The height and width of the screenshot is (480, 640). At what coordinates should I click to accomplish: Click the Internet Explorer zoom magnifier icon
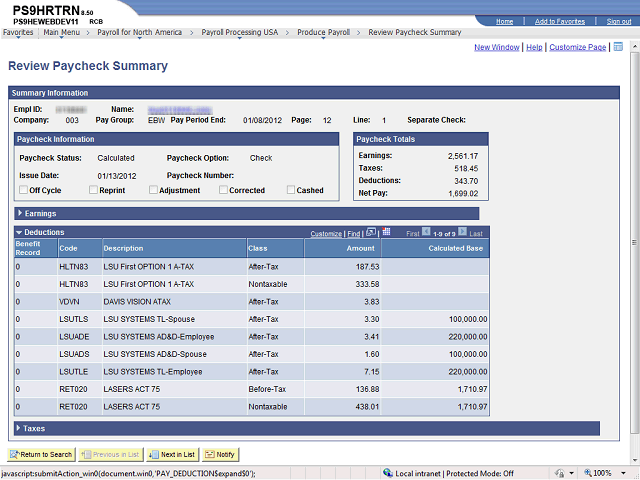pos(588,473)
